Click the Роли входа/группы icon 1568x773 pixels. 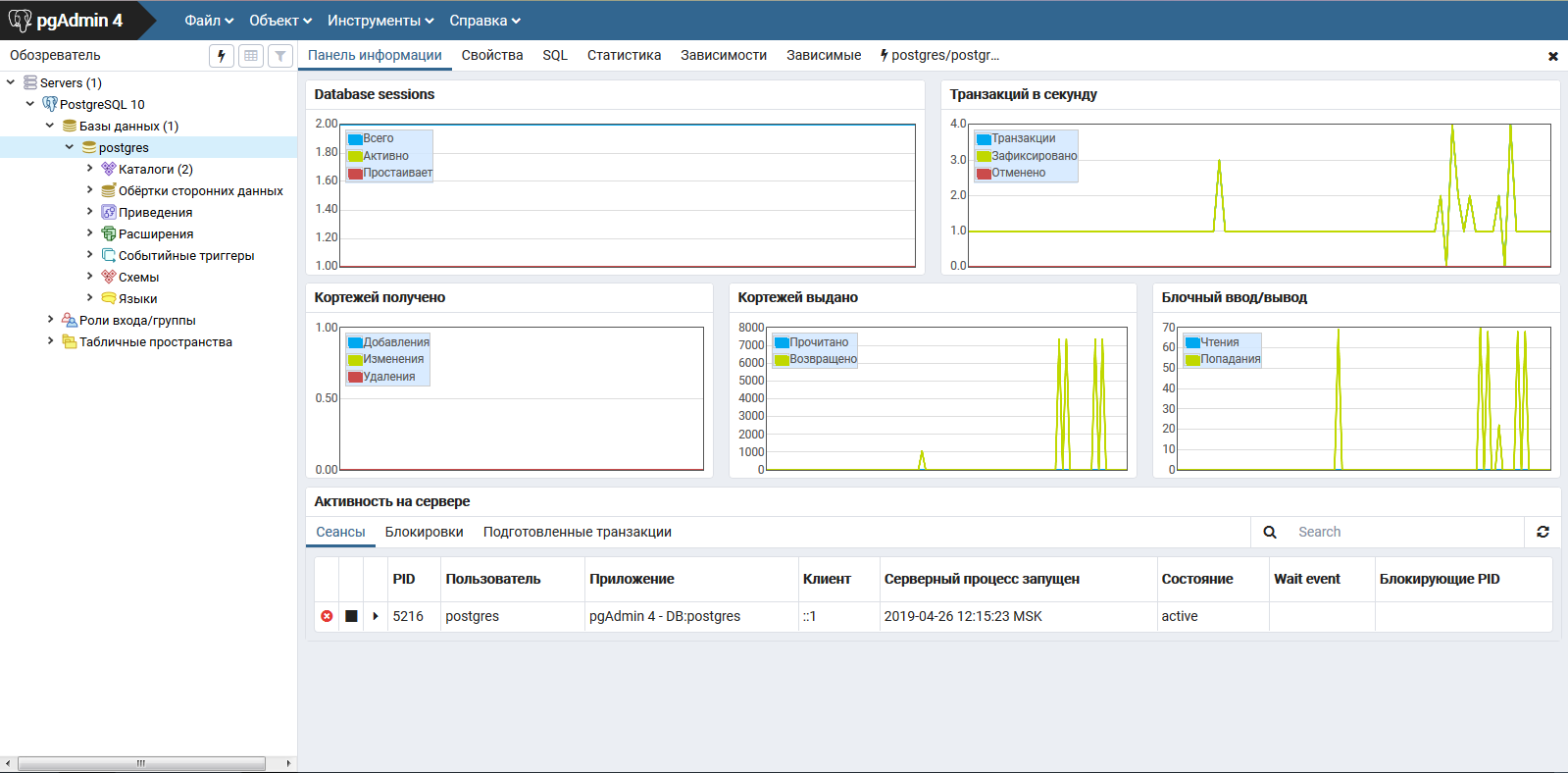coord(70,320)
